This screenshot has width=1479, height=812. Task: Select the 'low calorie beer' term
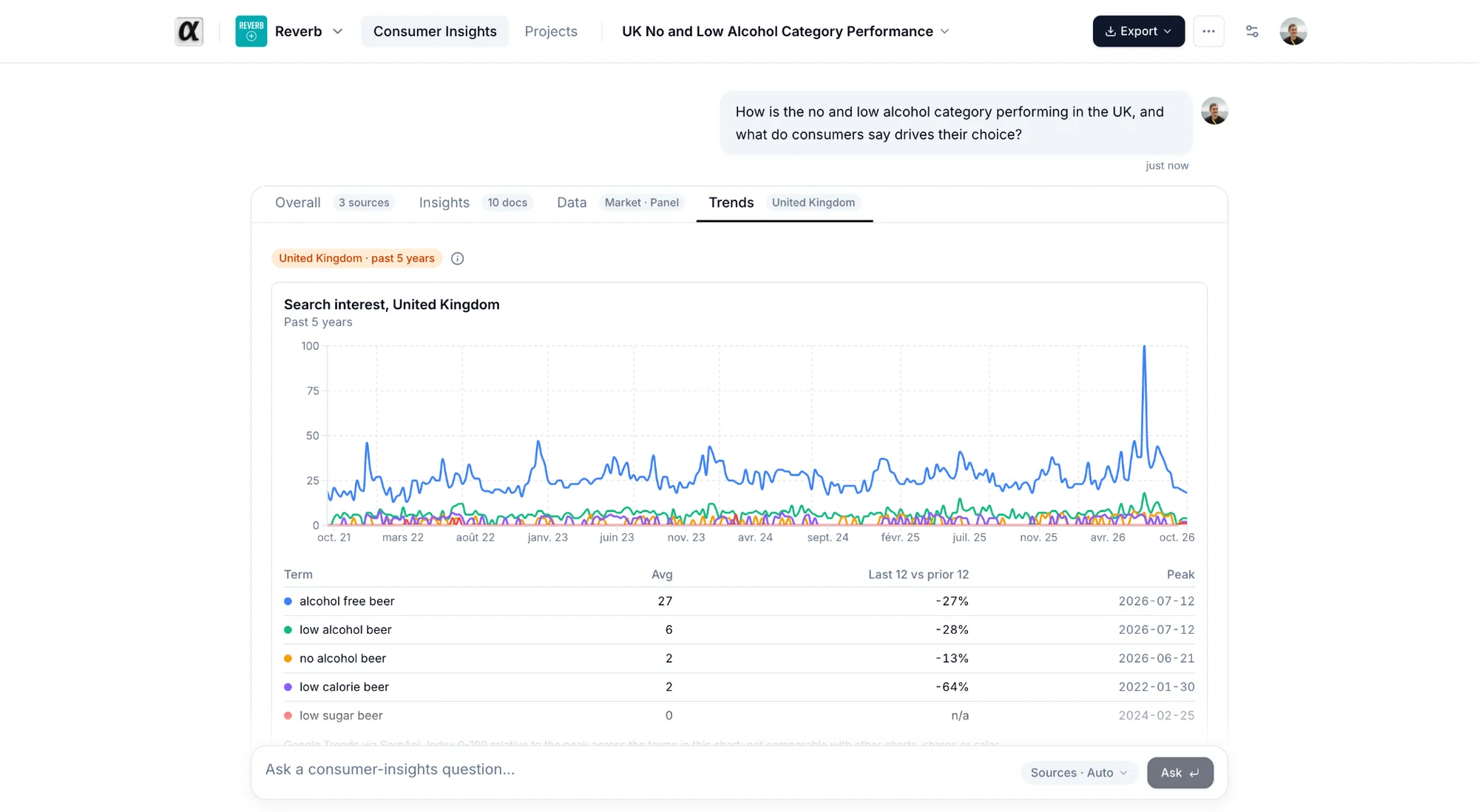[344, 687]
